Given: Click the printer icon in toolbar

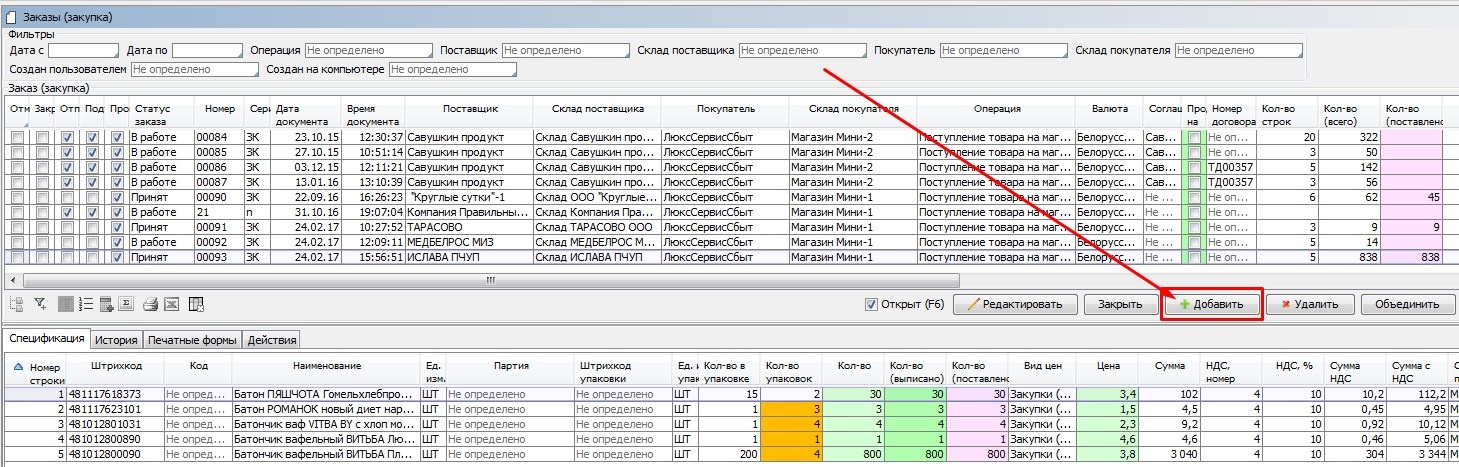Looking at the screenshot, I should click(x=151, y=305).
